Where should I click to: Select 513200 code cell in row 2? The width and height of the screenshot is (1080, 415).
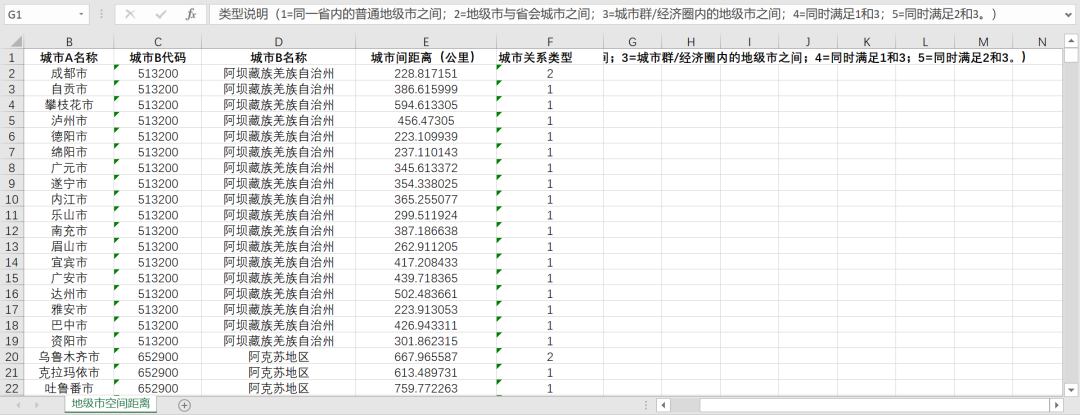(158, 73)
